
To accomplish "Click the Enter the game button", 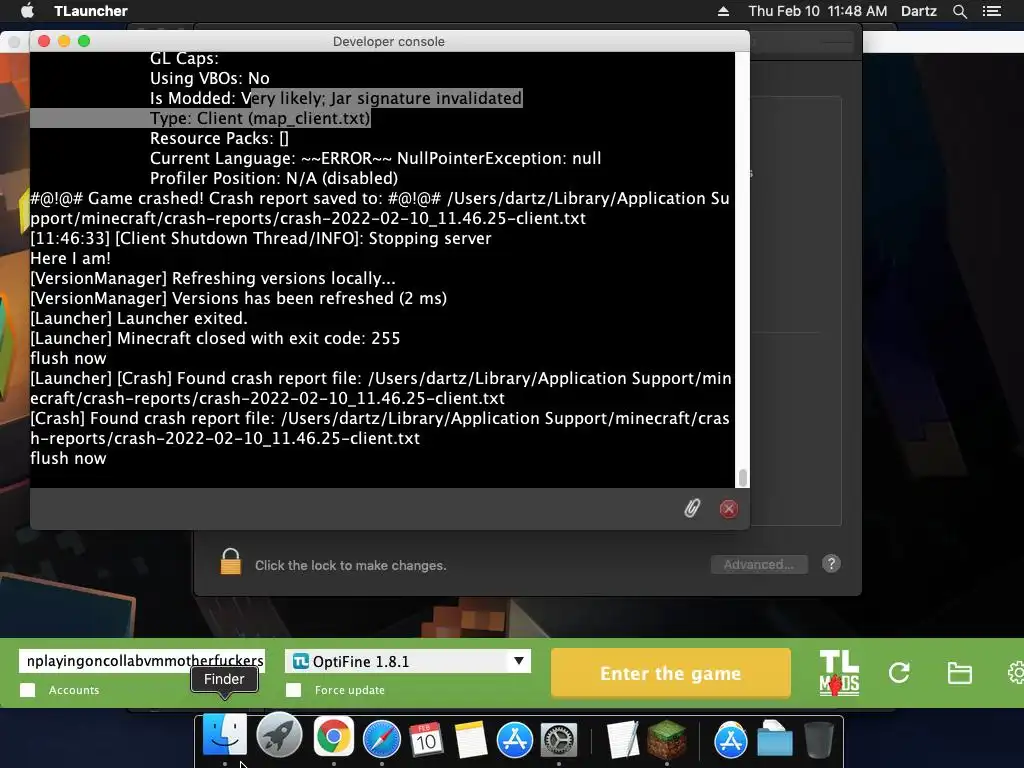I will coord(671,673).
